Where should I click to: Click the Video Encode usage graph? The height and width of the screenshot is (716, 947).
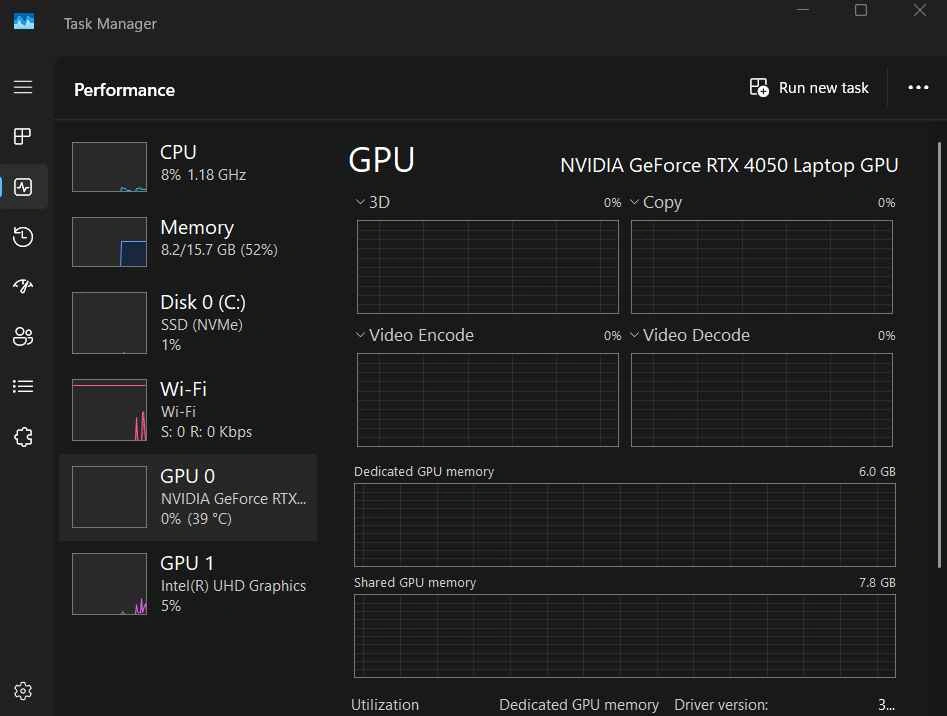click(x=488, y=400)
